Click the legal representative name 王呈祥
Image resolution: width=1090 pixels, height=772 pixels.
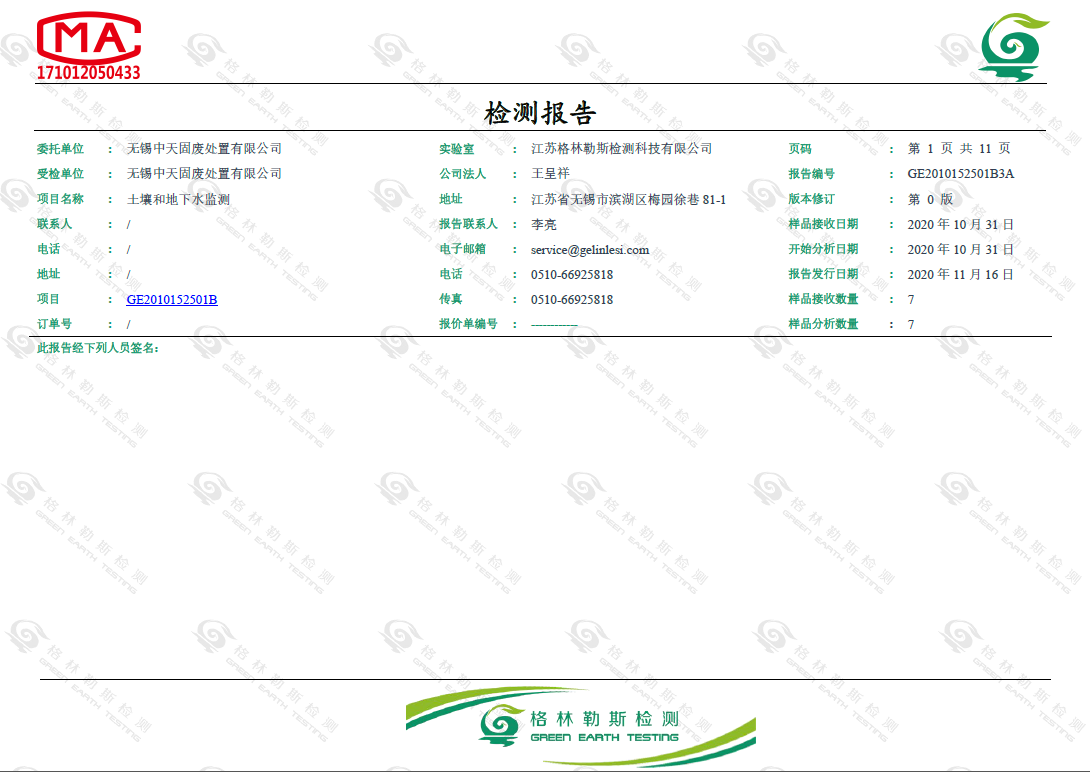(550, 174)
